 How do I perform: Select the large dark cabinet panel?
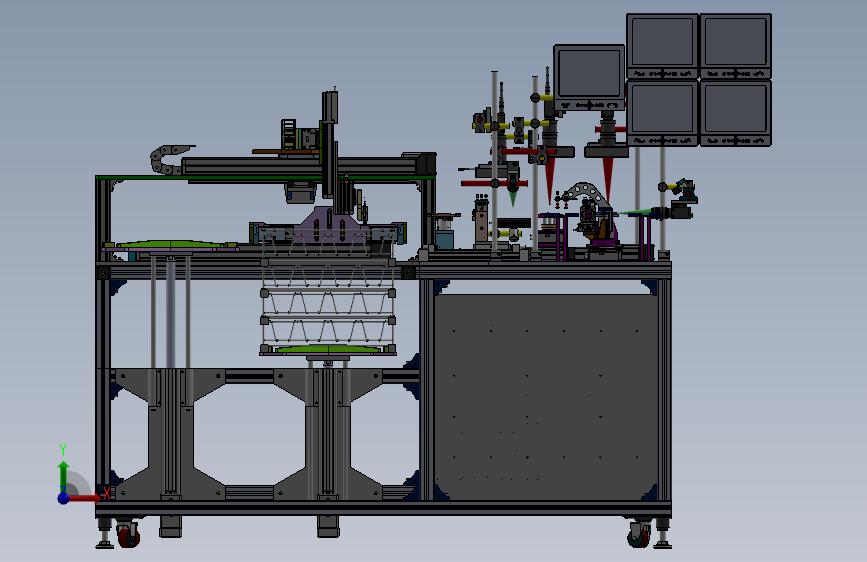point(546,397)
